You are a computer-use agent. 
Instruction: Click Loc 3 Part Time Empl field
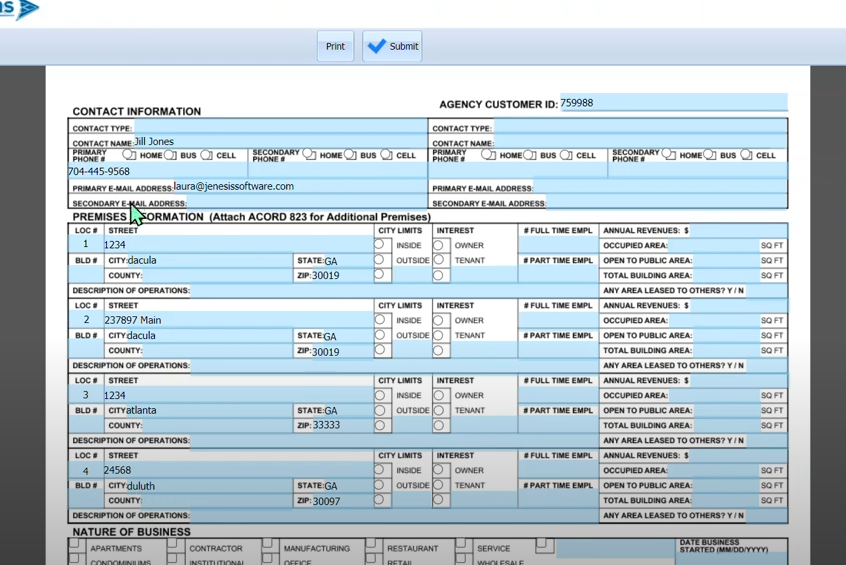(x=558, y=425)
